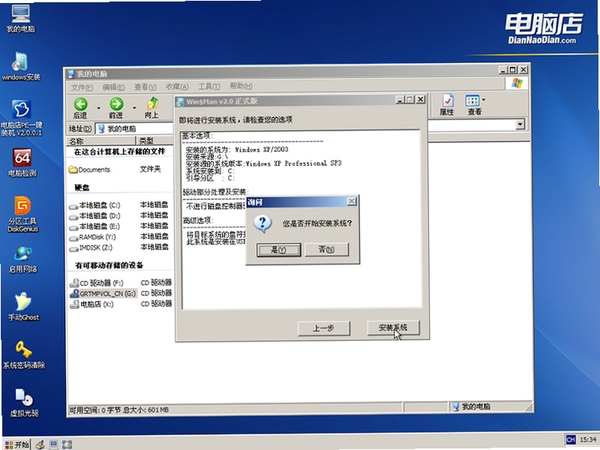Select 本地磁盘 (C:) drive
The width and height of the screenshot is (600, 450).
(x=95, y=205)
